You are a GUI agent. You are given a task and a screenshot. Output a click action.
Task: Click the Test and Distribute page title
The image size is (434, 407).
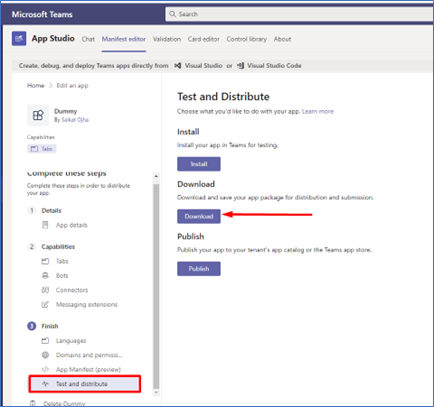[223, 97]
